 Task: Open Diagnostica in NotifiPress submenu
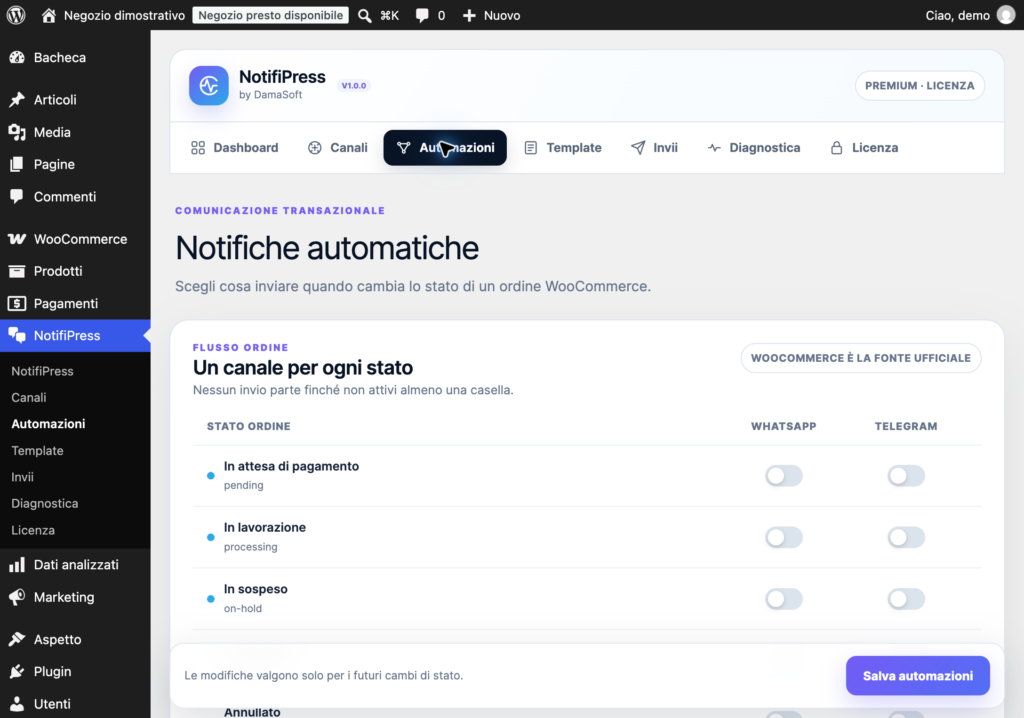coord(44,503)
